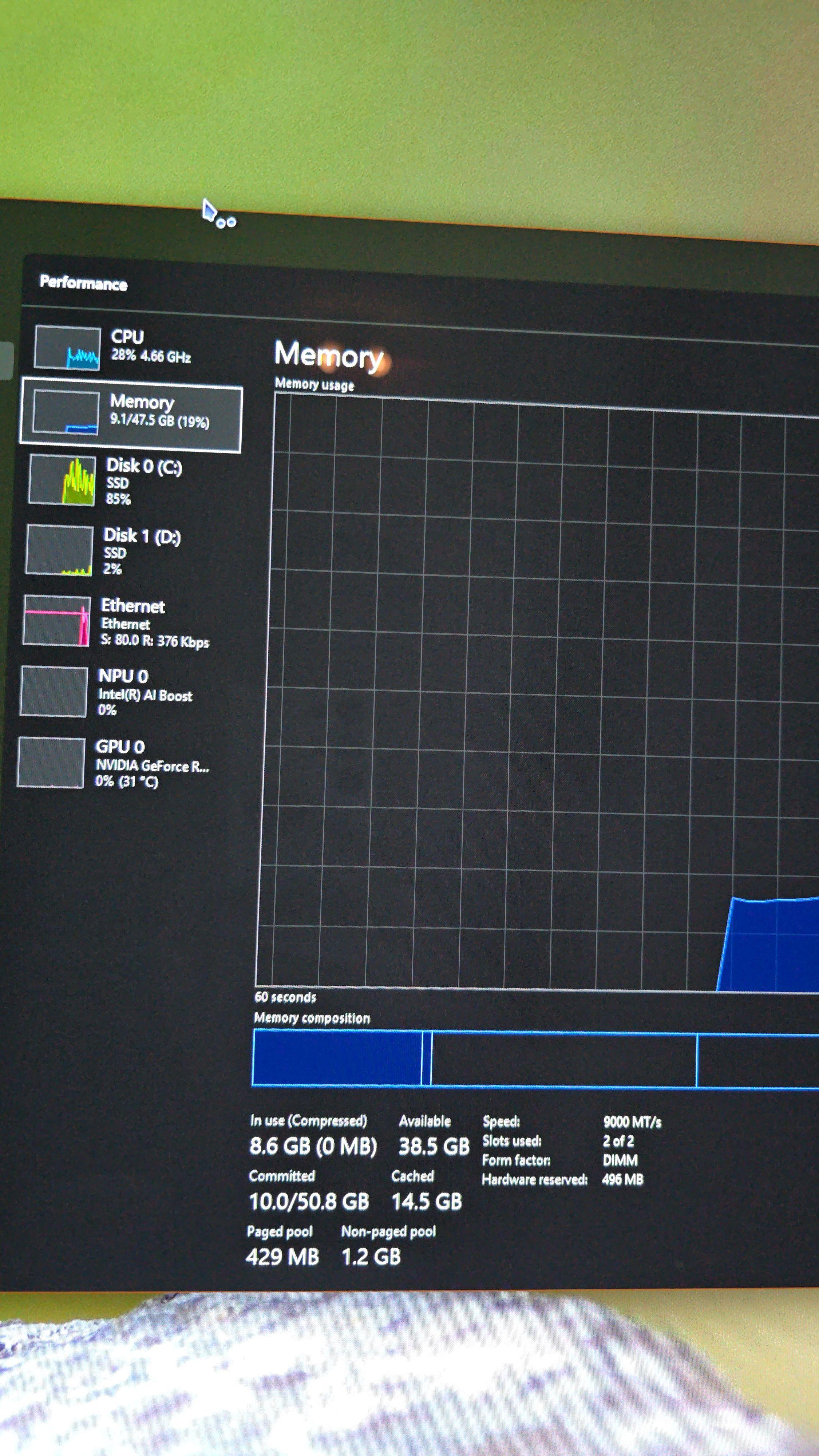Click the Ethernet throughput graph thumbnail
The width and height of the screenshot is (819, 1456).
[56, 621]
